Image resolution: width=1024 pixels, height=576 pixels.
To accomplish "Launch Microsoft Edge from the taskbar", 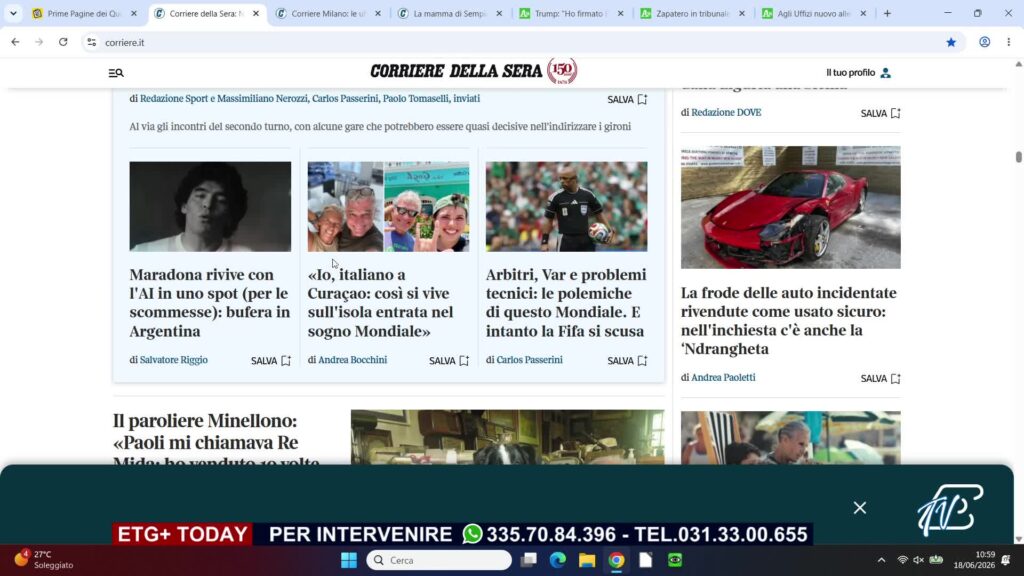I will (x=558, y=560).
